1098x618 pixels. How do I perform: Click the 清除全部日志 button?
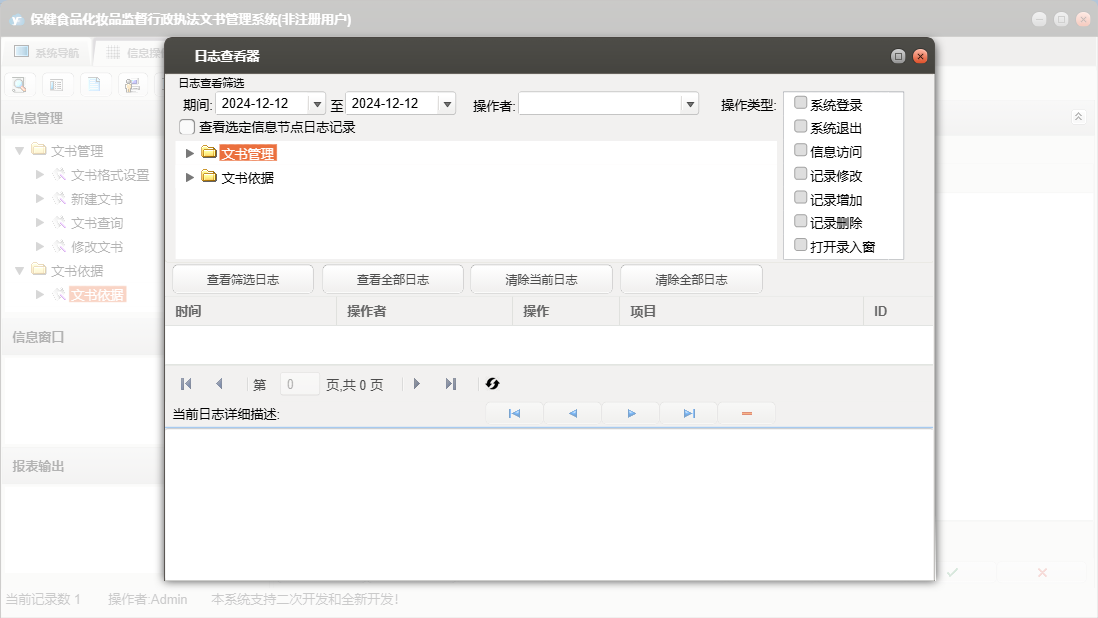point(691,280)
